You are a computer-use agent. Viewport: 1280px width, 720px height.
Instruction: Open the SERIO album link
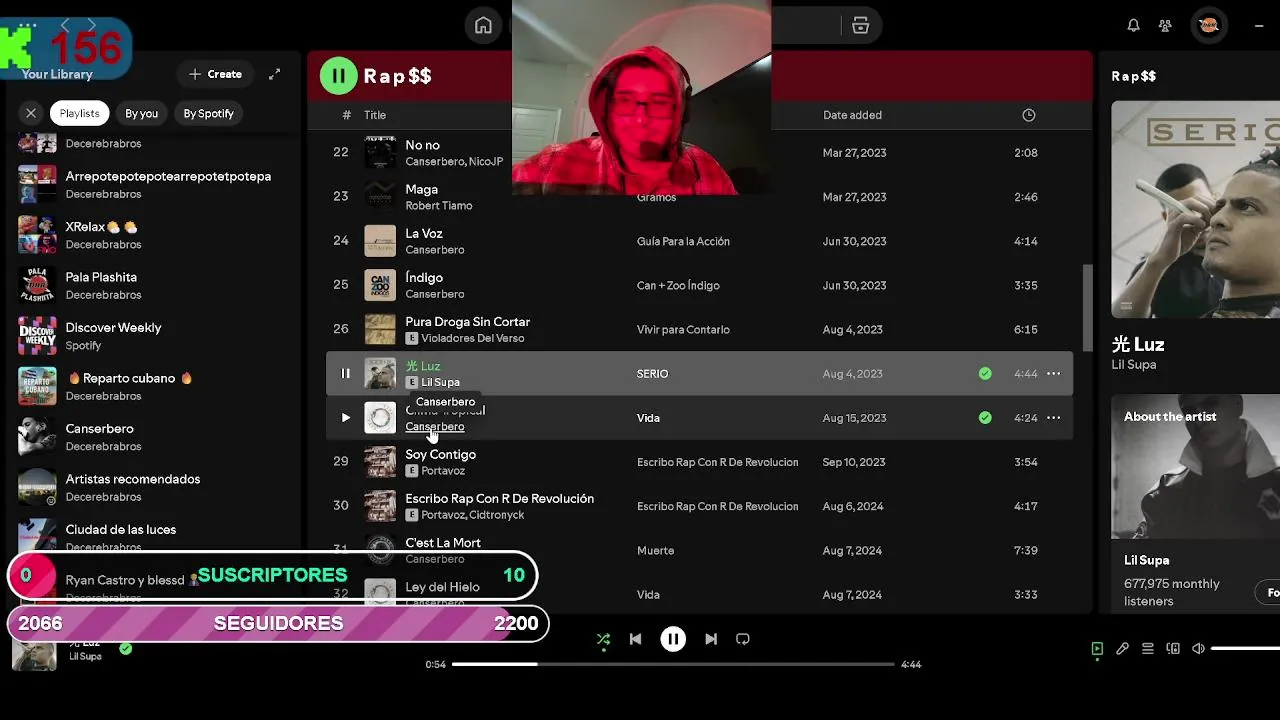click(652, 373)
